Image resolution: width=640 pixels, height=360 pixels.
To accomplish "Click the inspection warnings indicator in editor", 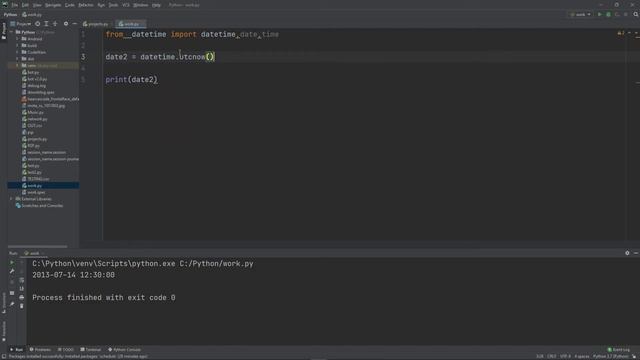I will 621,33.
